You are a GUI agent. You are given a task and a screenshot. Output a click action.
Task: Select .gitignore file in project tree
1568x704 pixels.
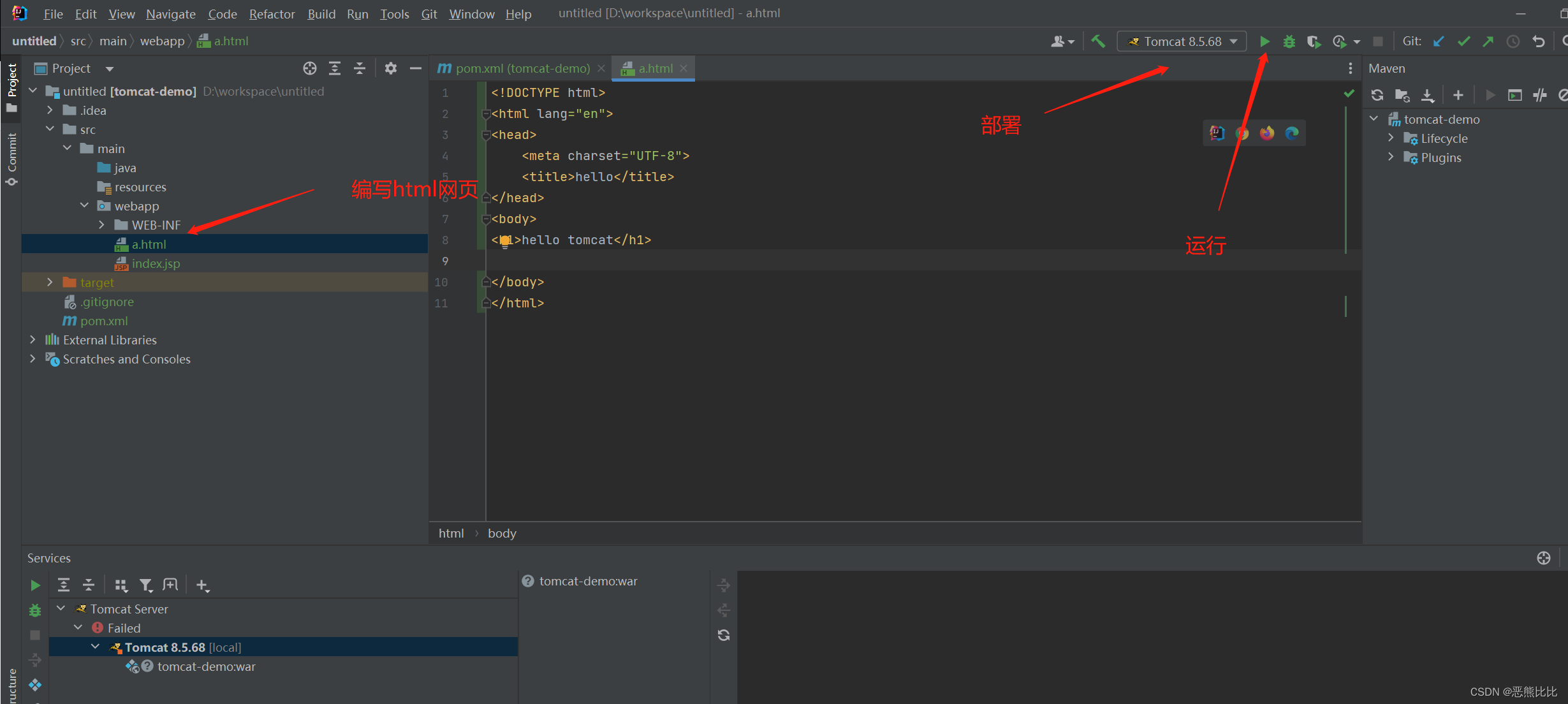click(106, 302)
